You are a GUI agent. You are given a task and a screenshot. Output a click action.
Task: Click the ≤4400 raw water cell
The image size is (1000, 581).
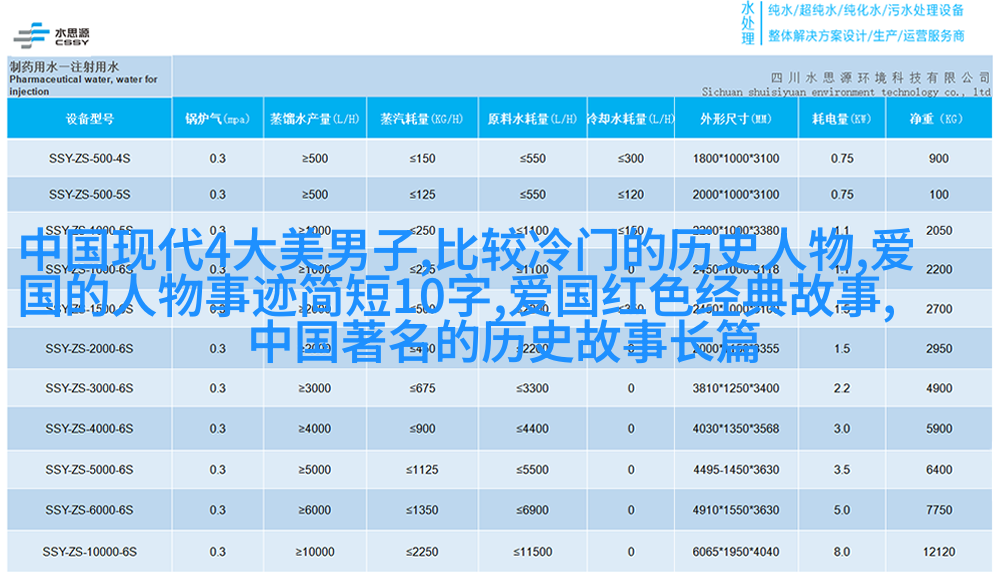tap(533, 429)
